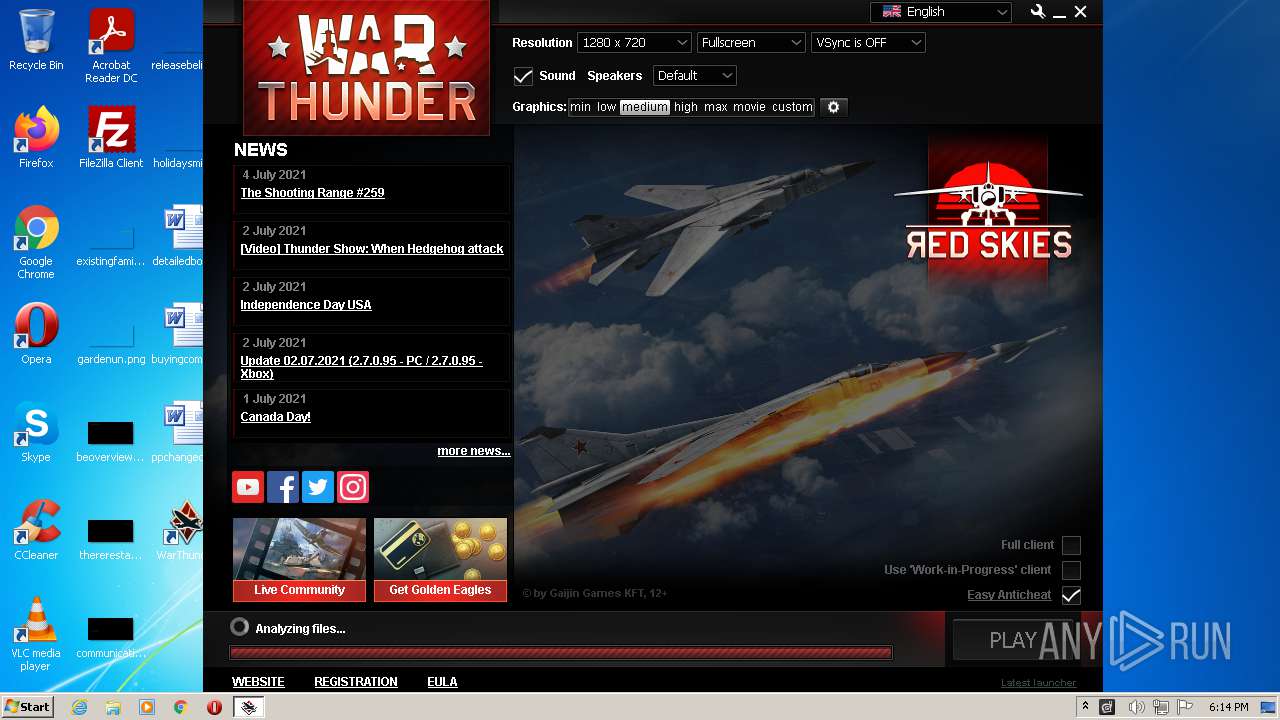Show hidden tray icons arrow
Viewport: 1280px width, 720px height.
coord(1085,707)
